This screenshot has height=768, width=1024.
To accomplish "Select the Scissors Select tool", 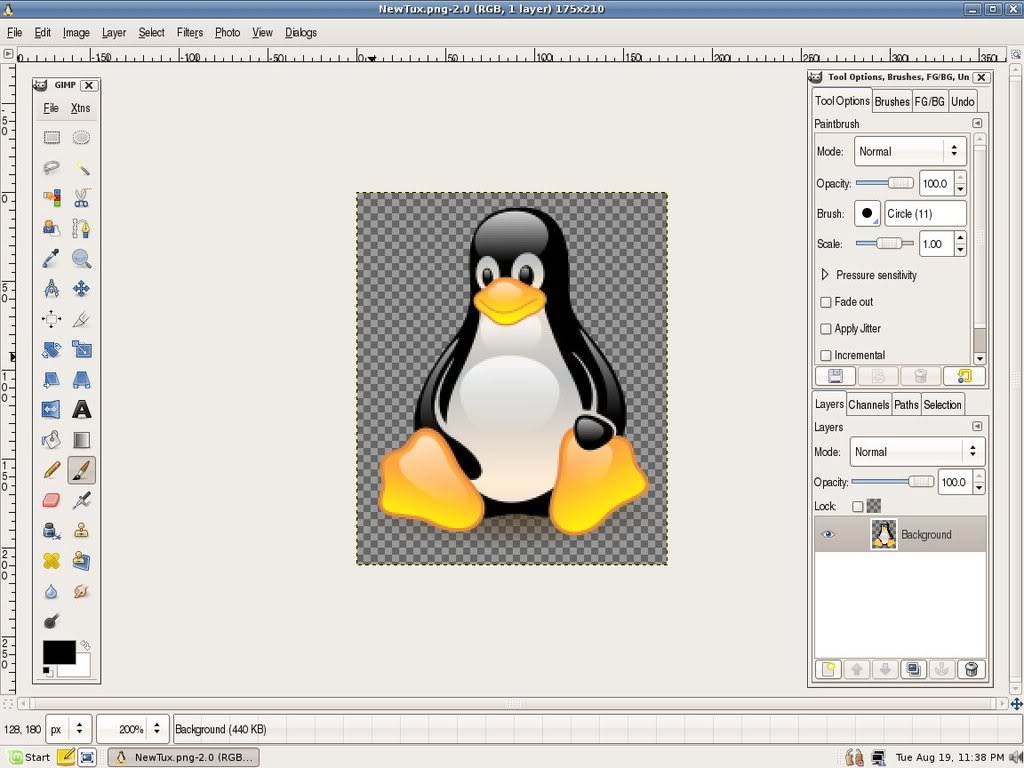I will point(82,198).
